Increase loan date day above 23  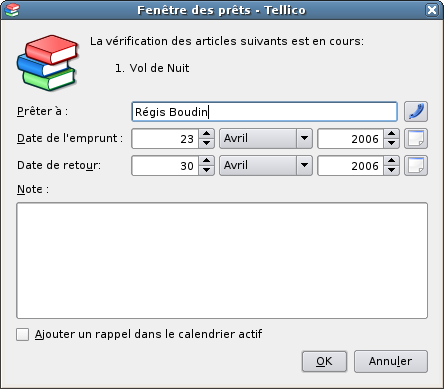tap(207, 134)
